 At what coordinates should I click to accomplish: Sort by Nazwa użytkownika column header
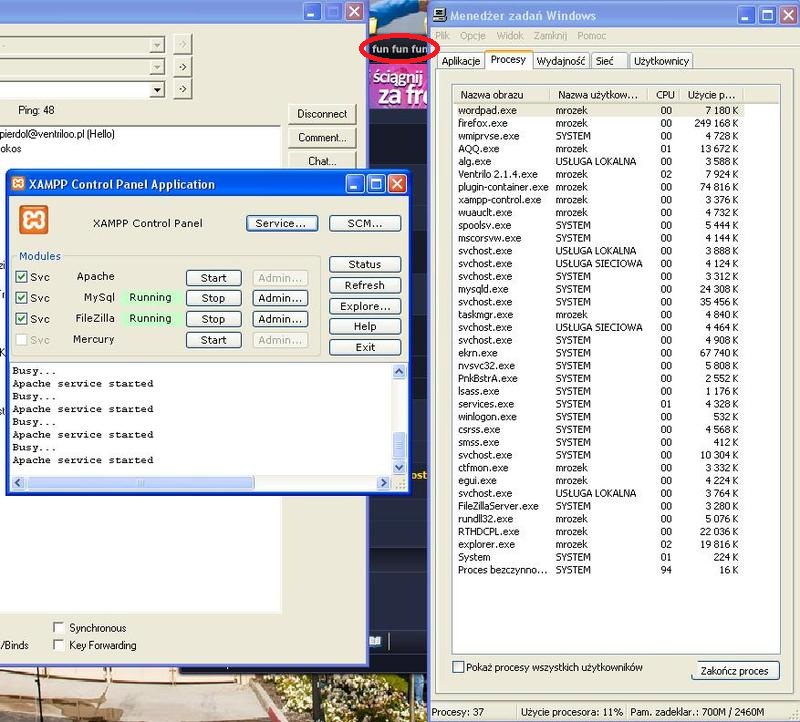[x=599, y=94]
